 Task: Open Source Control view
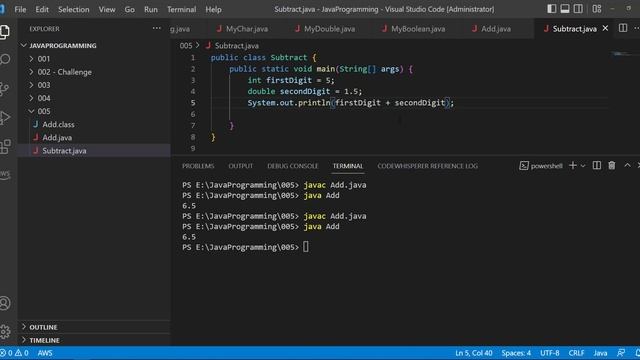(x=5, y=89)
